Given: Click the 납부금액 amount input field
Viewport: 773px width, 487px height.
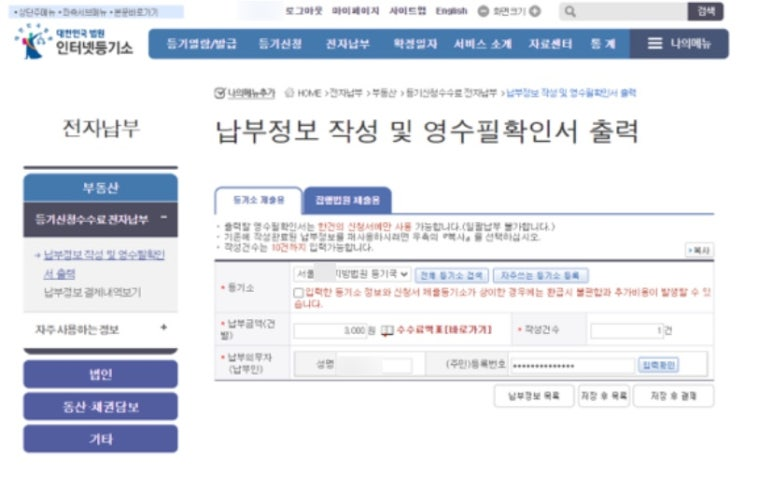Looking at the screenshot, I should (x=330, y=330).
